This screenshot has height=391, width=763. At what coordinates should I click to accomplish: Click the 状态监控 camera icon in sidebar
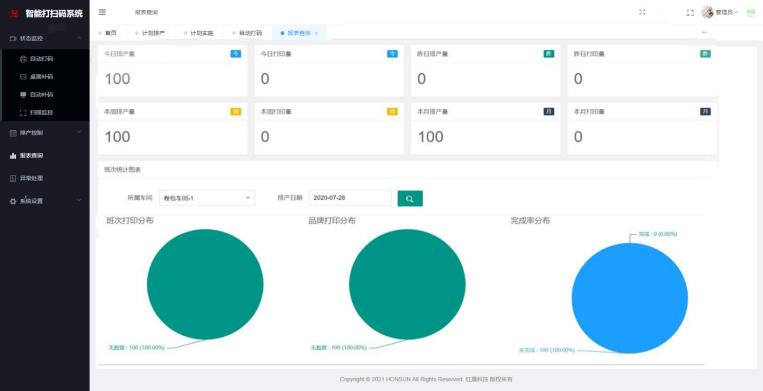(x=13, y=38)
